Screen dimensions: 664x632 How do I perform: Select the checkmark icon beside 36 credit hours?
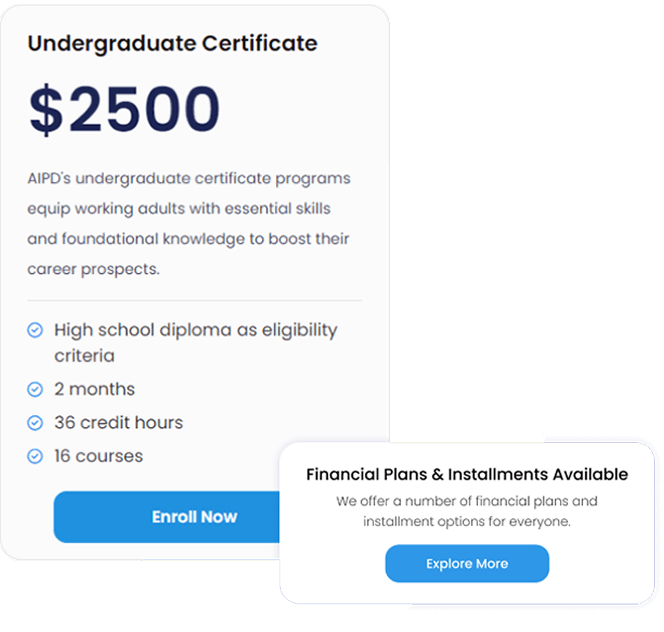(35, 423)
